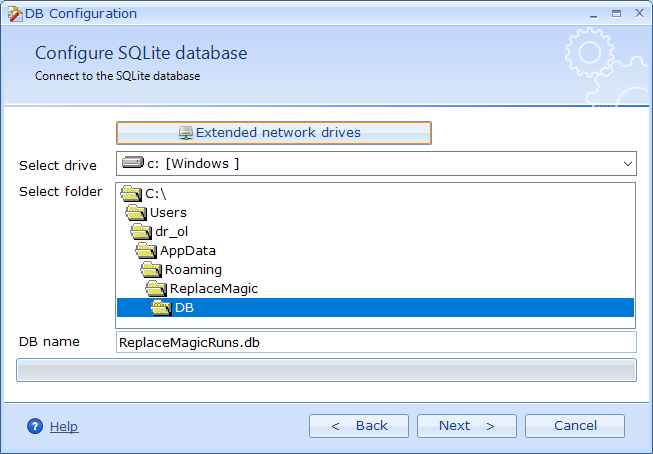Select the highlighted DB folder entry
This screenshot has height=454, width=653.
[x=184, y=307]
